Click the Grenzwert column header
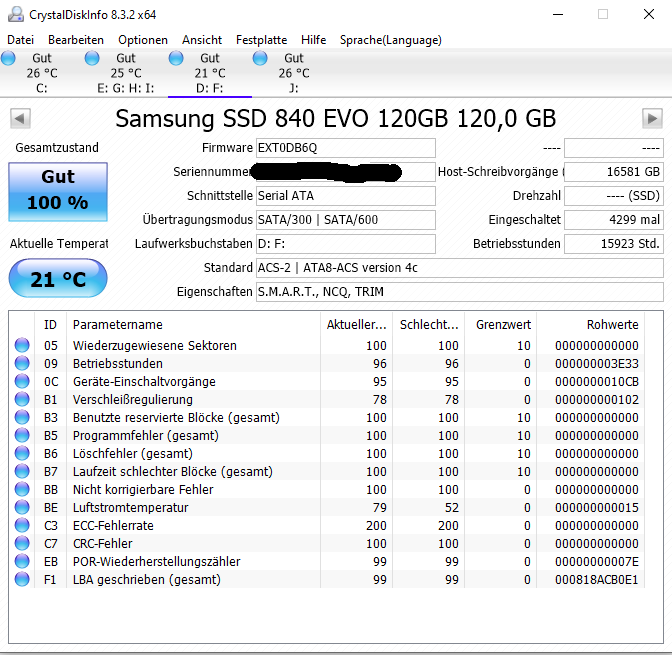Image resolution: width=672 pixels, height=655 pixels. pyautogui.click(x=501, y=324)
